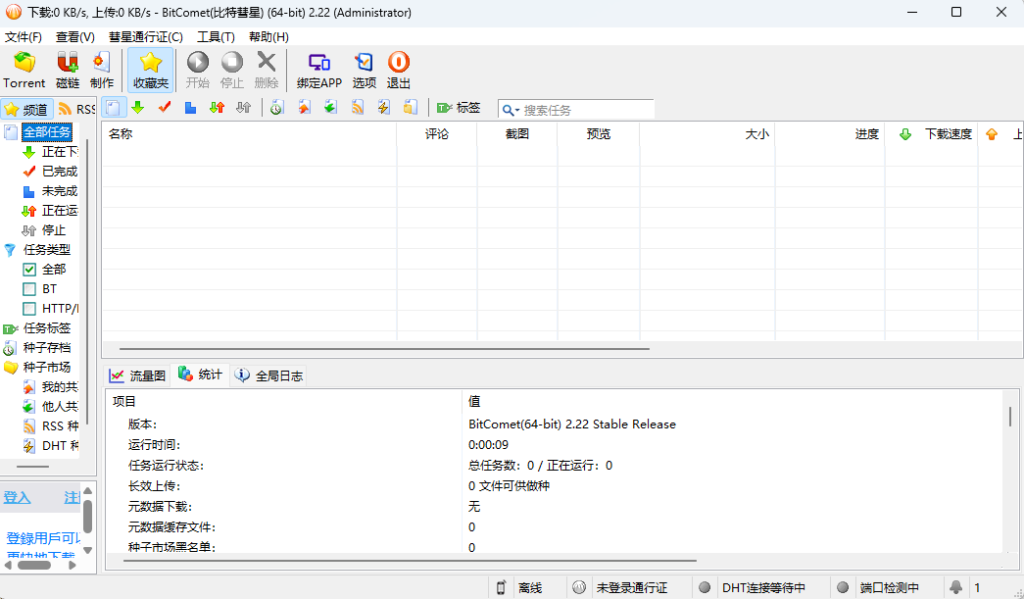The image size is (1024, 599).
Task: Sort by the 大小 column header
Action: 707,134
